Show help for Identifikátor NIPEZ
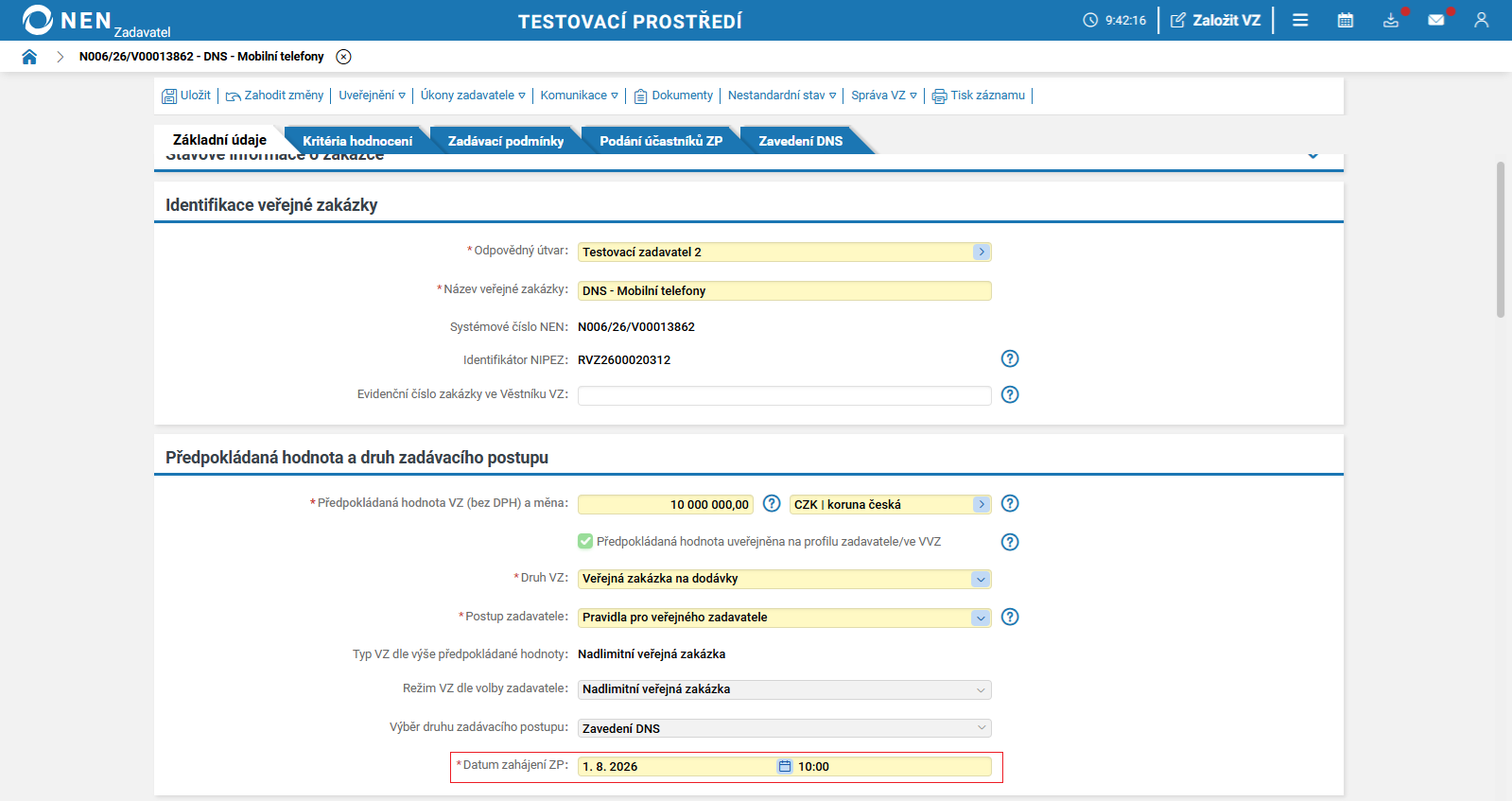The width and height of the screenshot is (1512, 801). pos(1010,358)
